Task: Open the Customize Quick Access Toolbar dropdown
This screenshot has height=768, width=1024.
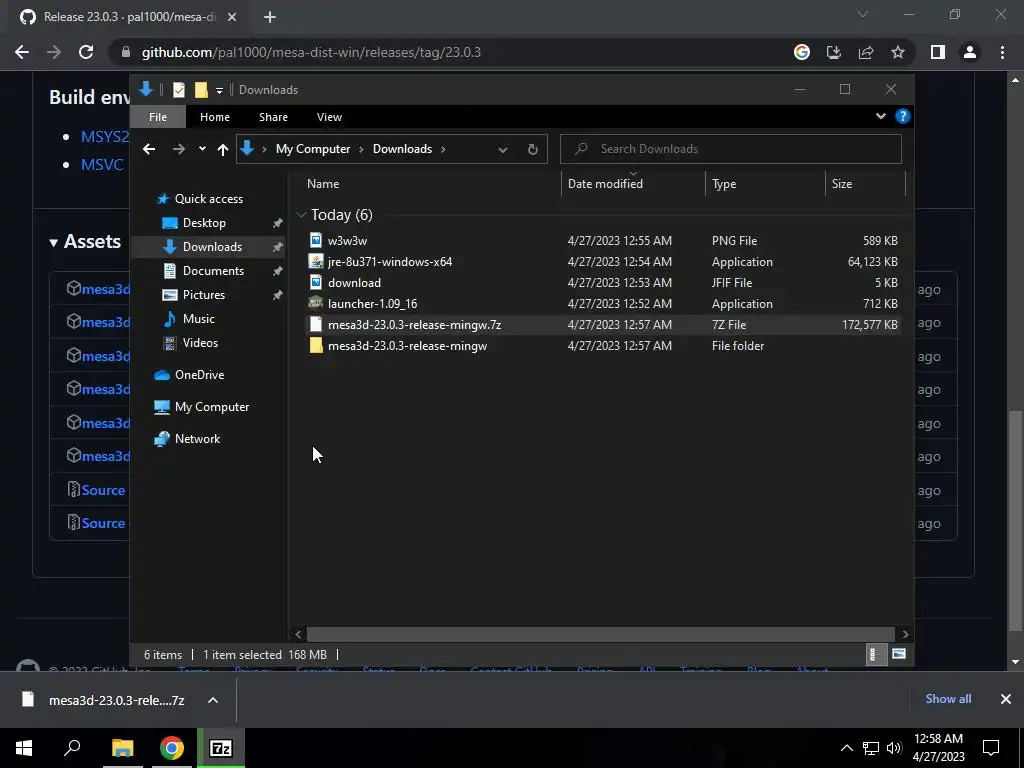Action: (x=219, y=90)
